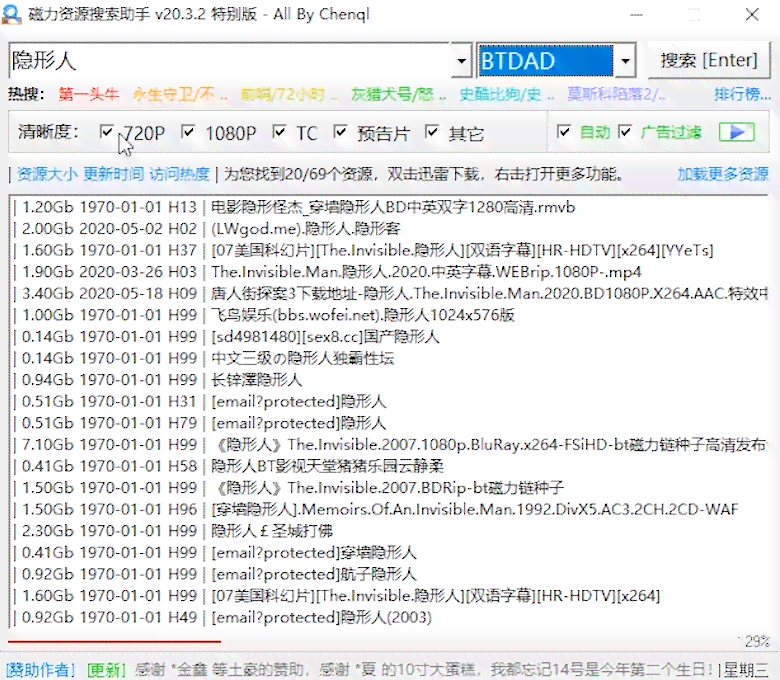The image size is (780, 680).
Task: Click the 搜索 [Enter] button
Action: point(709,60)
